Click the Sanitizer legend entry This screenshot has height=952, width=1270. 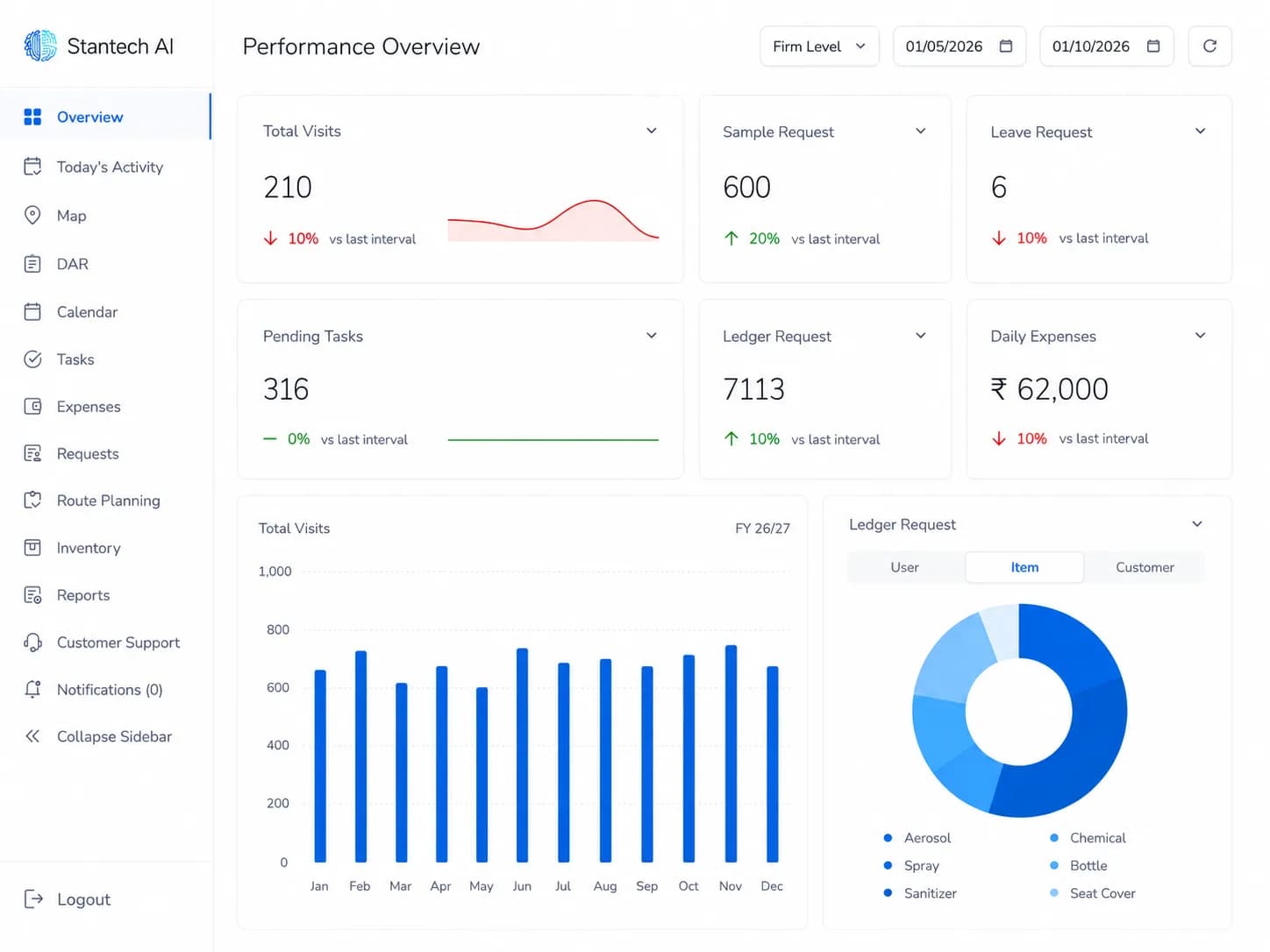[x=920, y=893]
